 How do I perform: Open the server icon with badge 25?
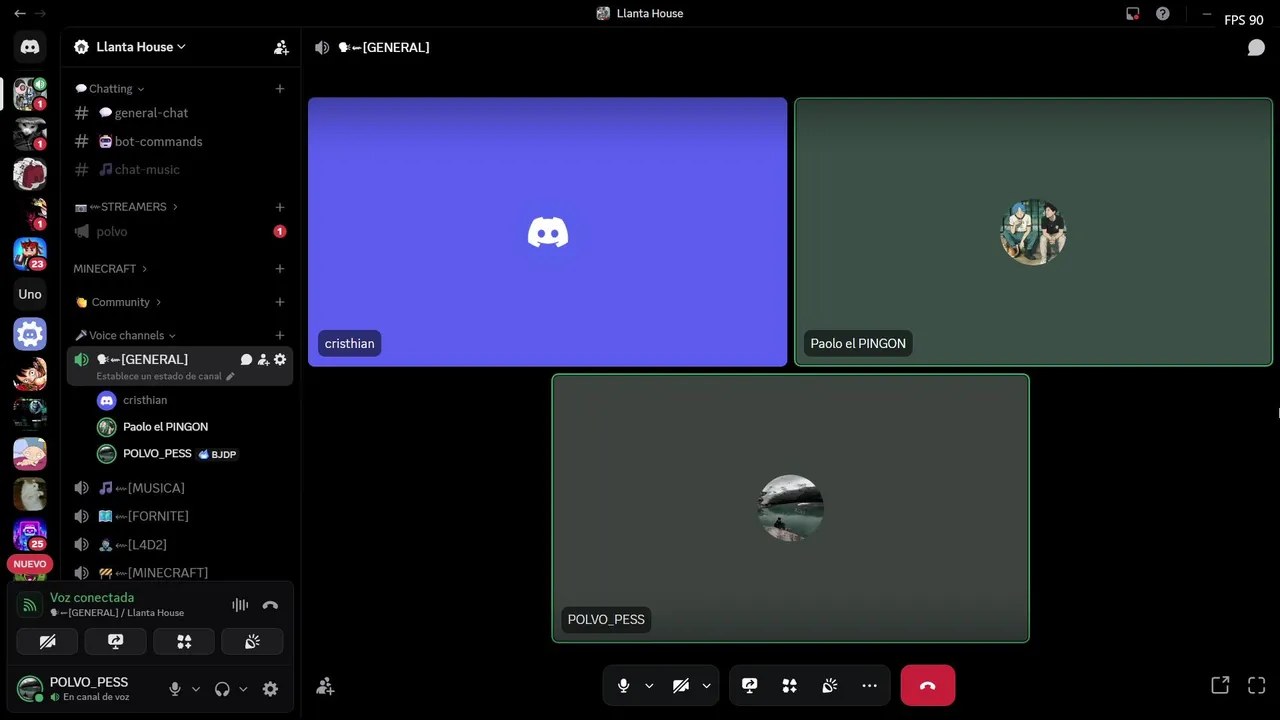pos(30,534)
